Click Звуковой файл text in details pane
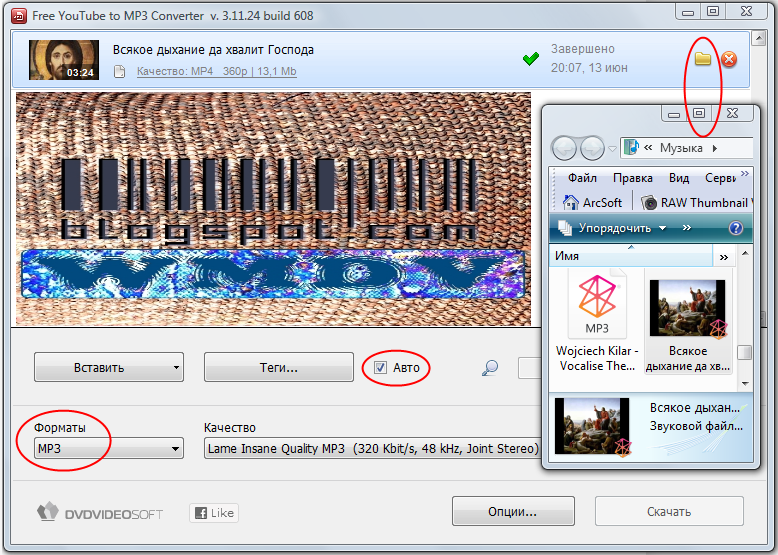The width and height of the screenshot is (778, 555). [696, 426]
